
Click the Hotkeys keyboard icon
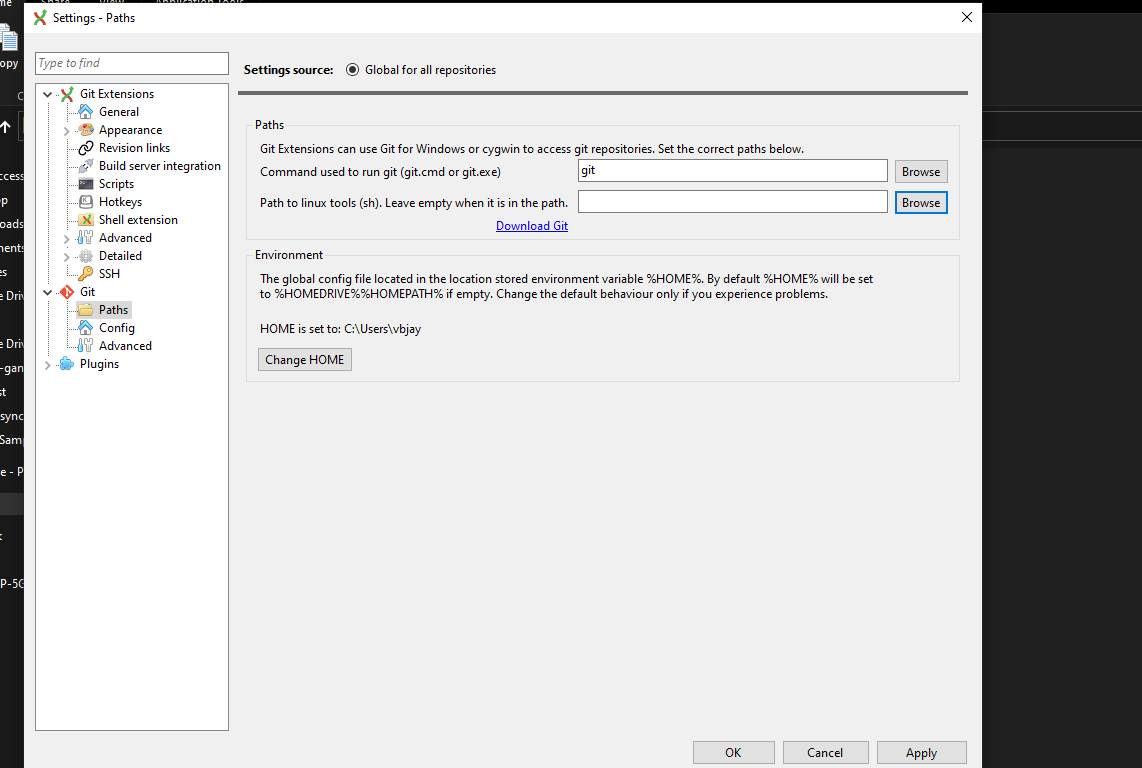[86, 202]
